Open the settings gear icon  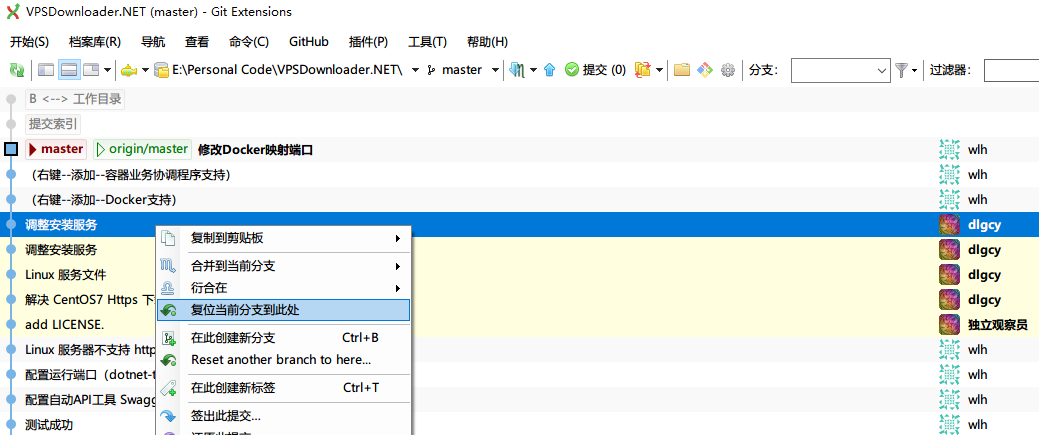(x=728, y=70)
